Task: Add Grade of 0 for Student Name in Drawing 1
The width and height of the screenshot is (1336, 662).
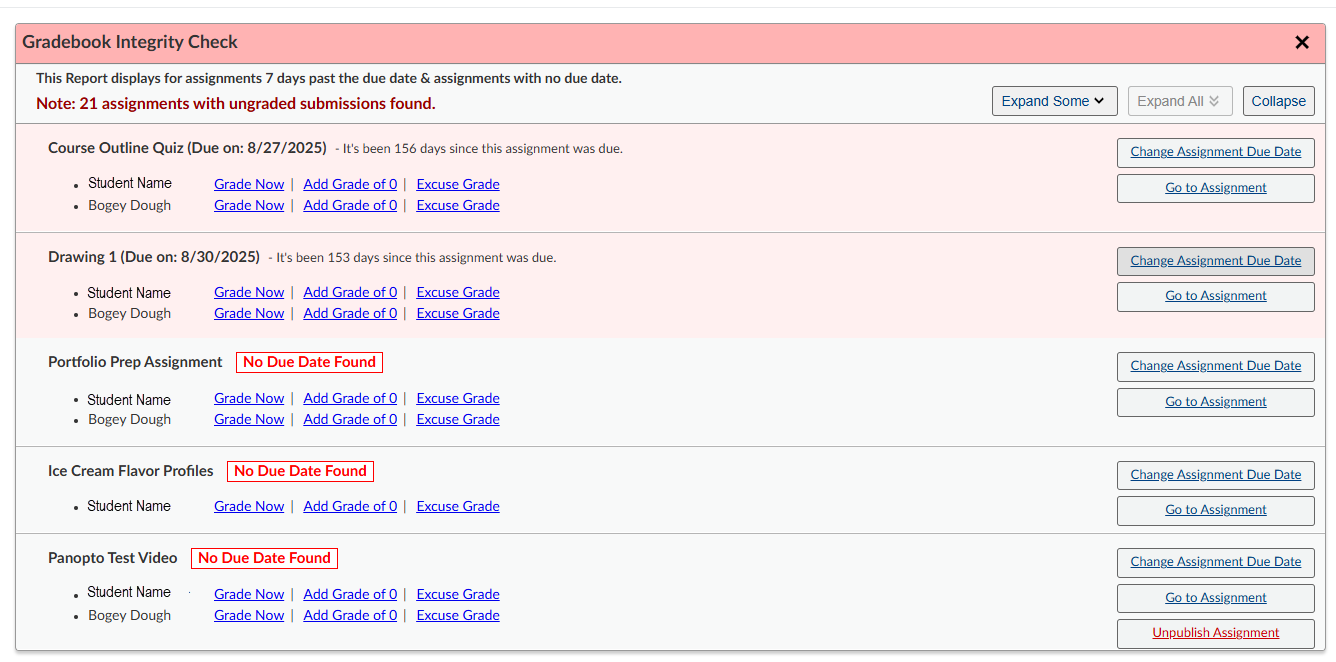Action: [x=350, y=292]
